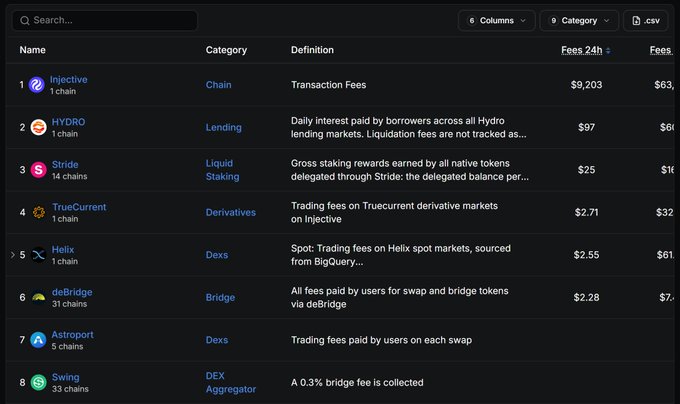Click the HYDRO lending definition text
This screenshot has width=680, height=404.
[x=409, y=127]
